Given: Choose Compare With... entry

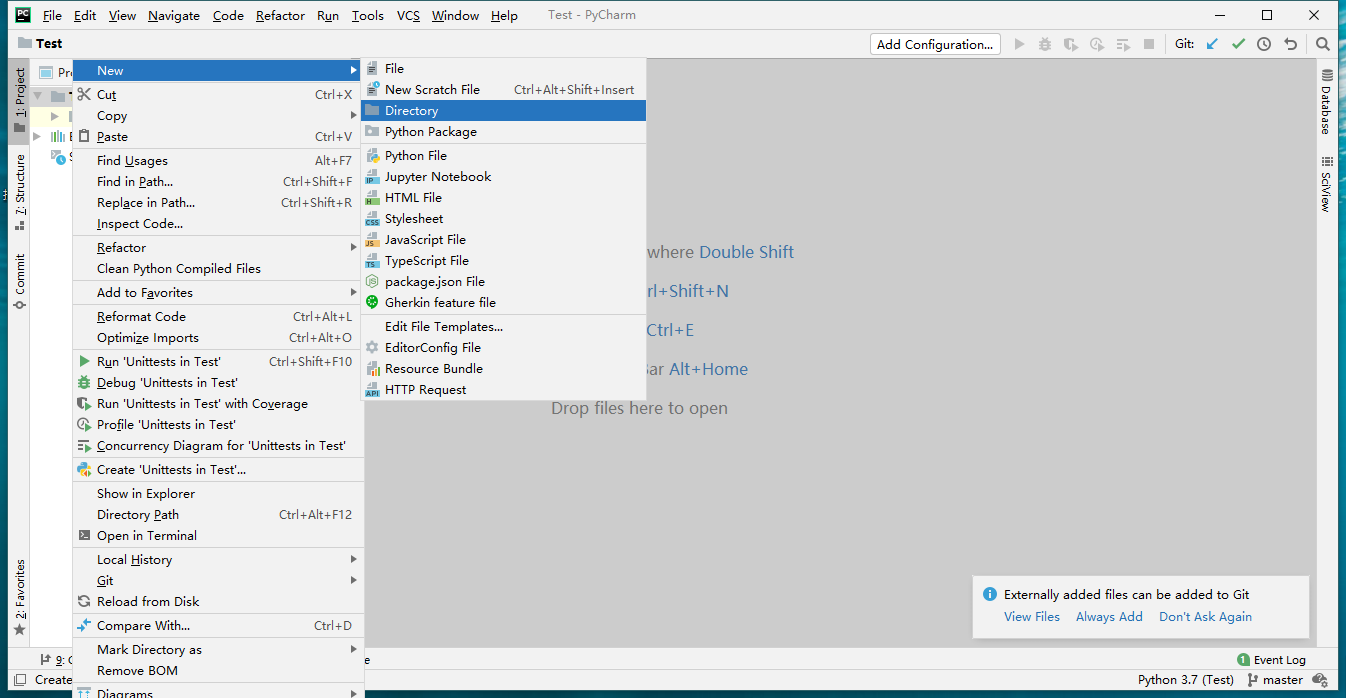Looking at the screenshot, I should (218, 626).
